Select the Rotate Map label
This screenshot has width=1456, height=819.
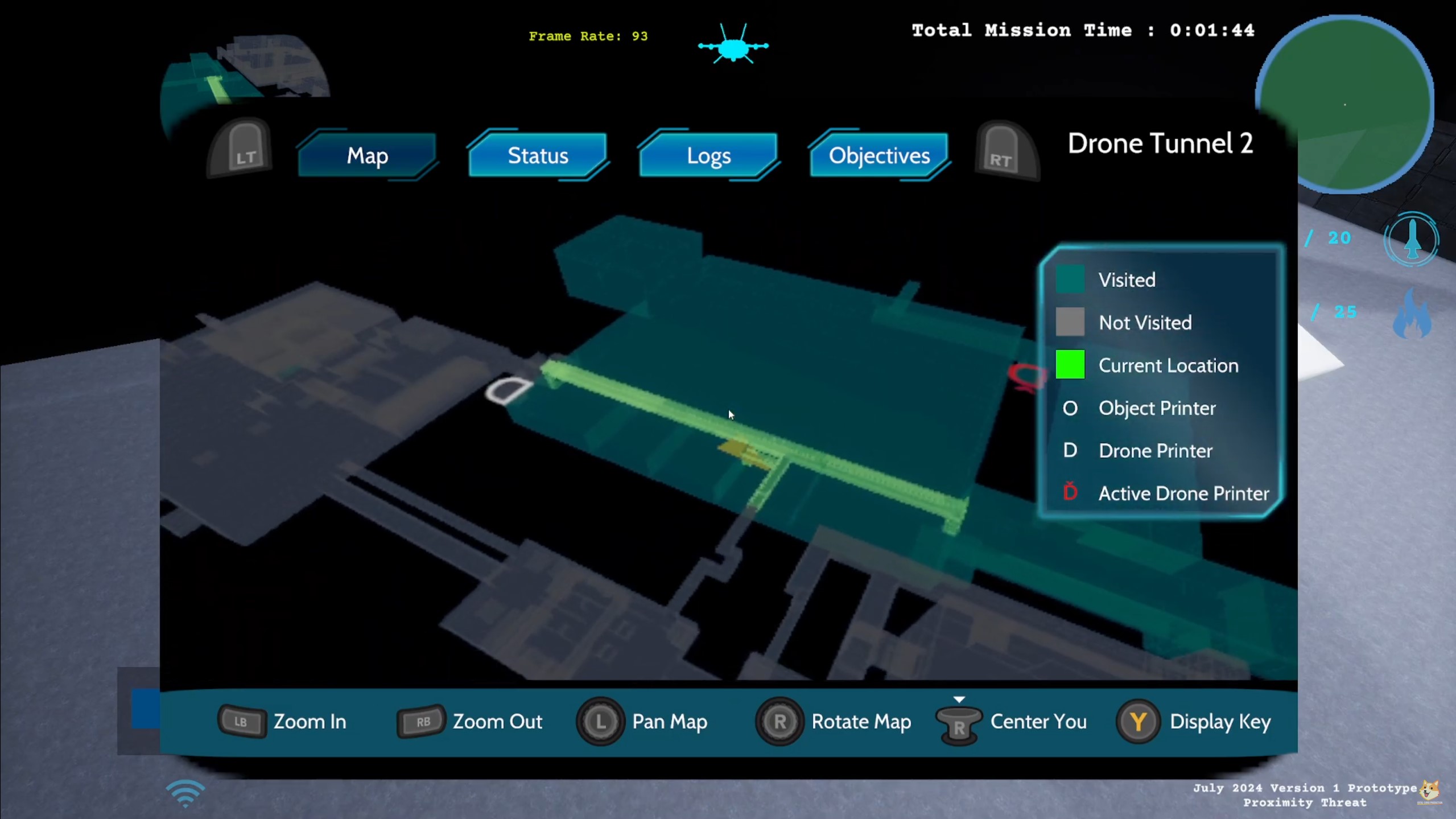[x=861, y=721]
